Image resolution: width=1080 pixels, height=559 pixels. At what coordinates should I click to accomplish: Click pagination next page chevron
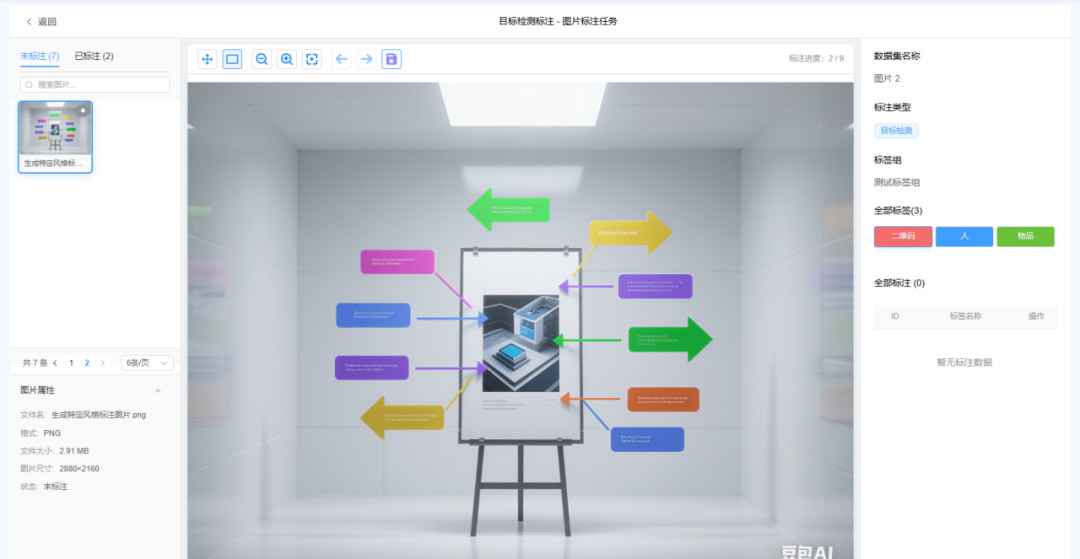point(103,363)
